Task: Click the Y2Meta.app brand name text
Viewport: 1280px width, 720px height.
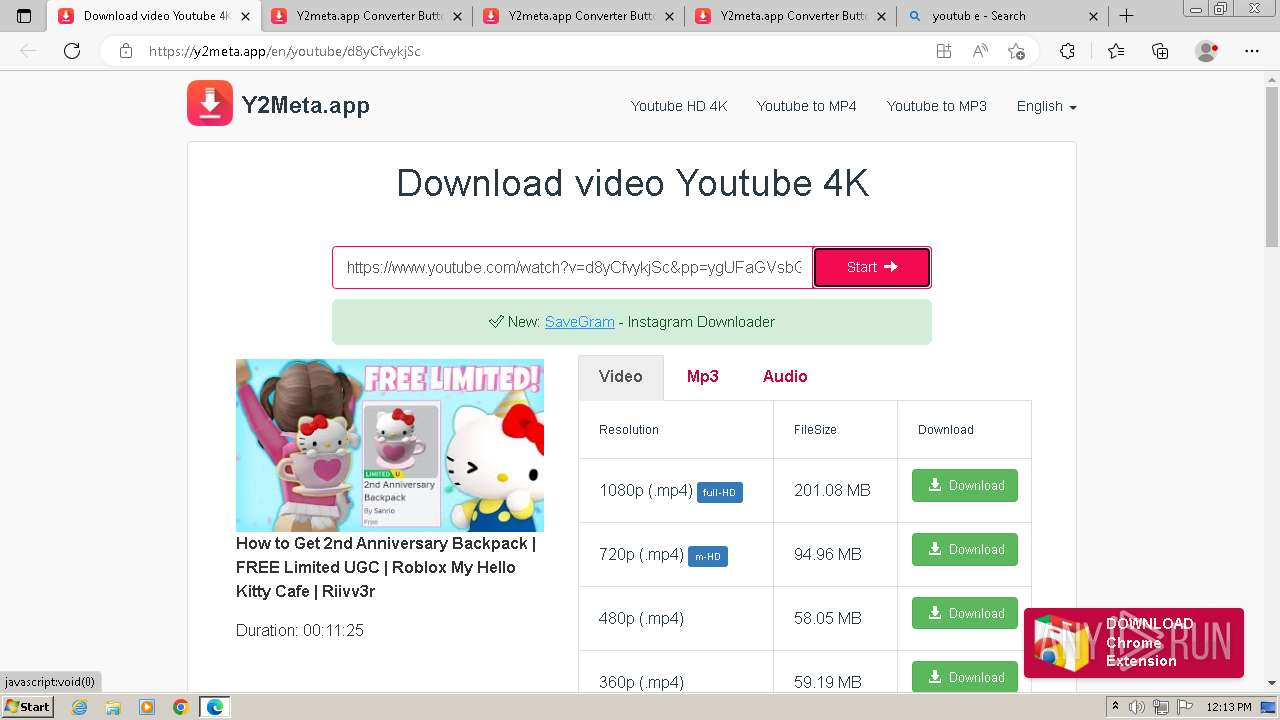Action: click(306, 105)
